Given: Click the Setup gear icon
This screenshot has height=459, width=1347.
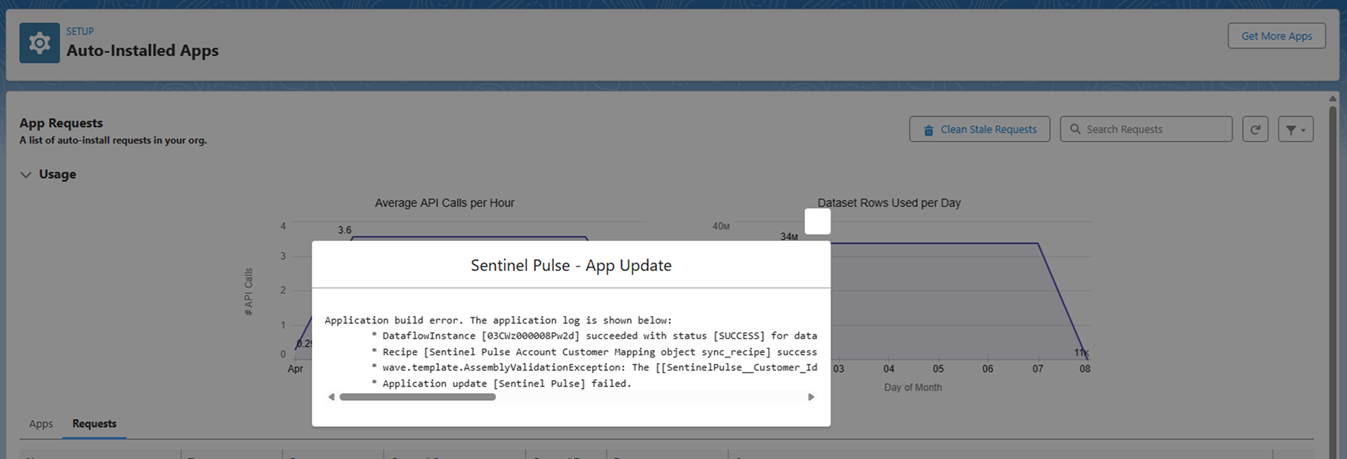Looking at the screenshot, I should (x=40, y=44).
